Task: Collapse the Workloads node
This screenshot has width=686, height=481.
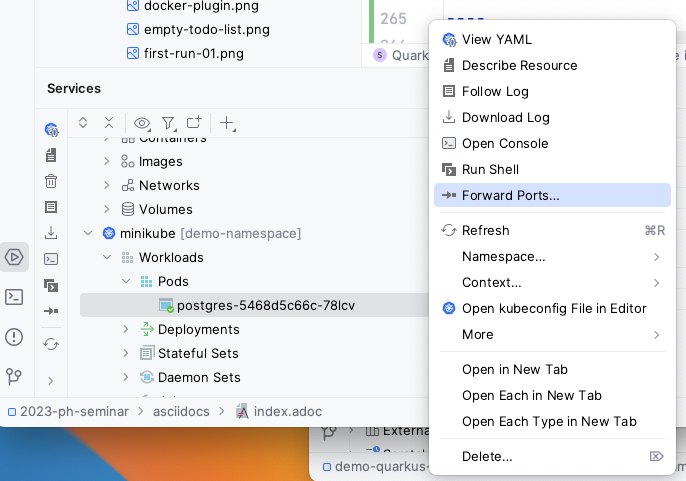Action: tap(107, 257)
